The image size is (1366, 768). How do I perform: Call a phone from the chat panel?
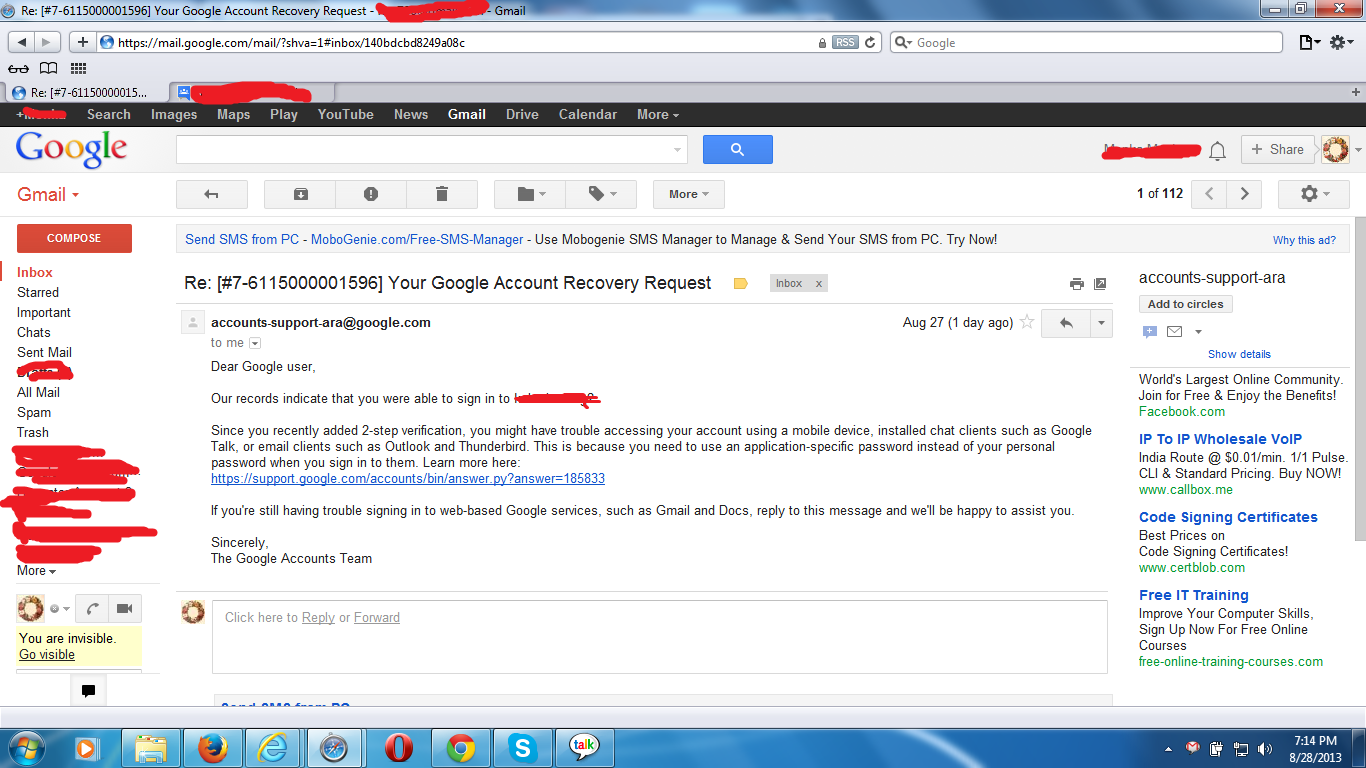click(92, 608)
